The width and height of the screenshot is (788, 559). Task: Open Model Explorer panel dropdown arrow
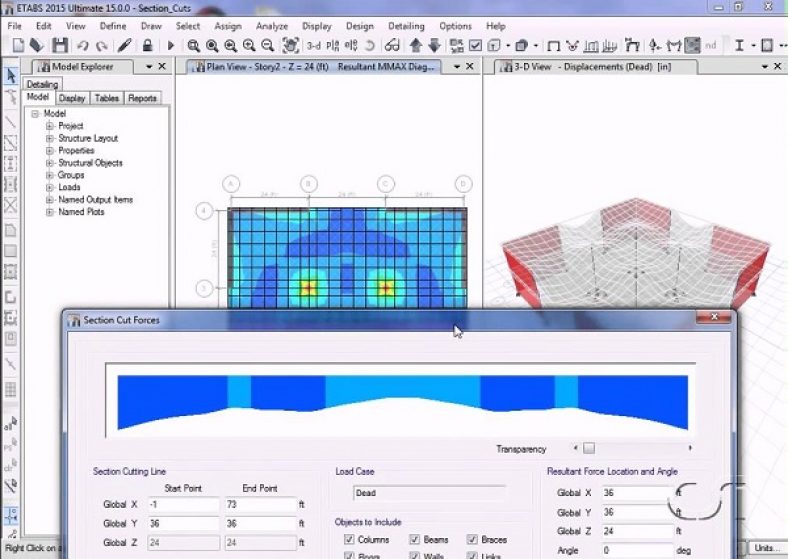pyautogui.click(x=149, y=66)
